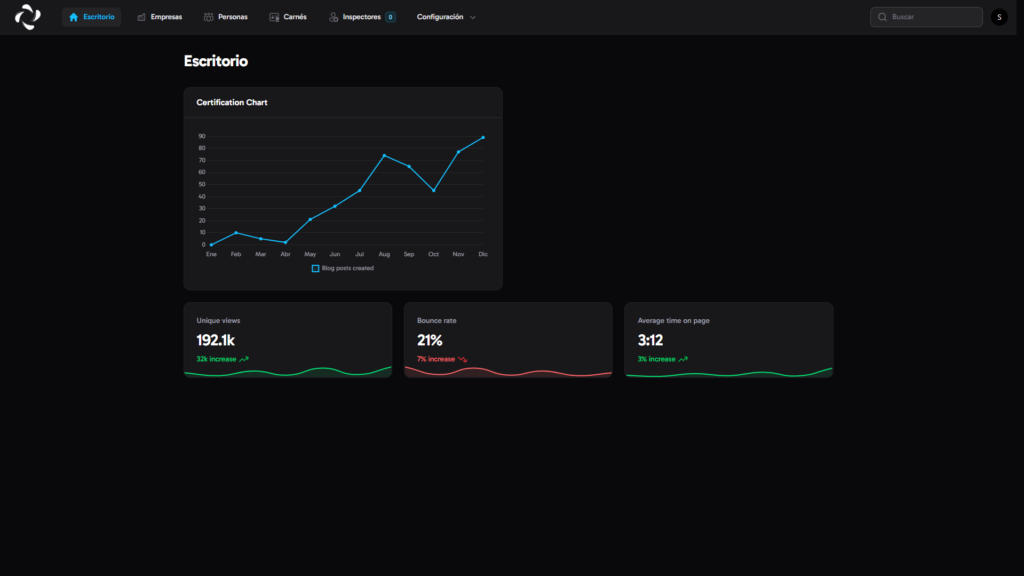Expand the Configuración dropdown chevron
Image resolution: width=1024 pixels, height=576 pixels.
coord(473,17)
